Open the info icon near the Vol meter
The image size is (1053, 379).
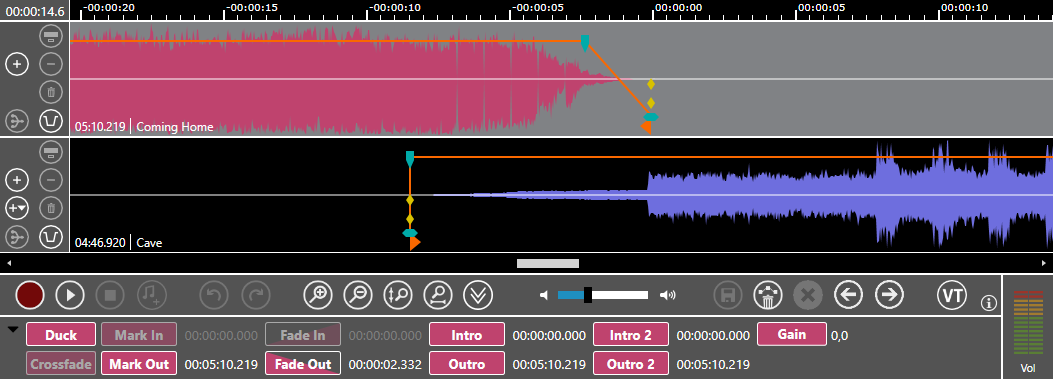pyautogui.click(x=988, y=303)
